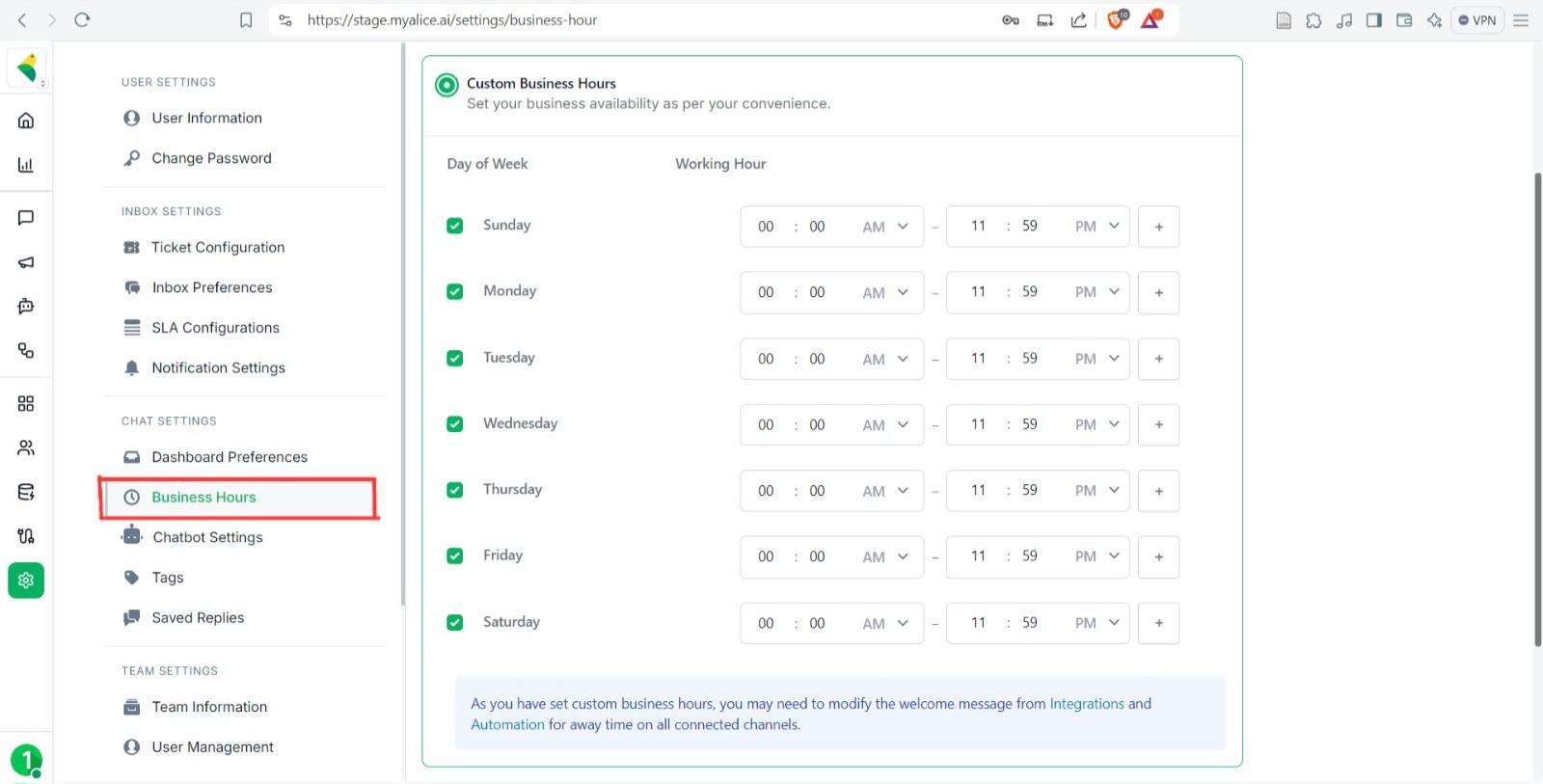Bookmark this page
1543x784 pixels.
click(x=246, y=20)
